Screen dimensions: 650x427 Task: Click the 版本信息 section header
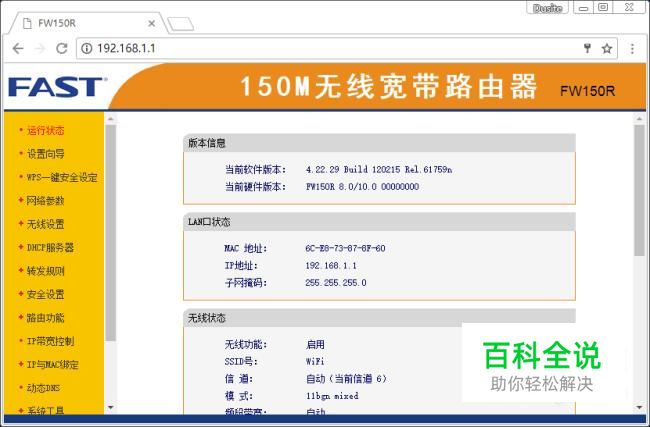pyautogui.click(x=379, y=143)
